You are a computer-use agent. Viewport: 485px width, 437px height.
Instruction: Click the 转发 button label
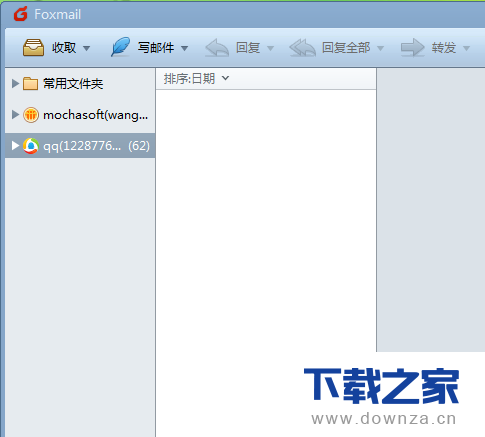click(x=444, y=48)
